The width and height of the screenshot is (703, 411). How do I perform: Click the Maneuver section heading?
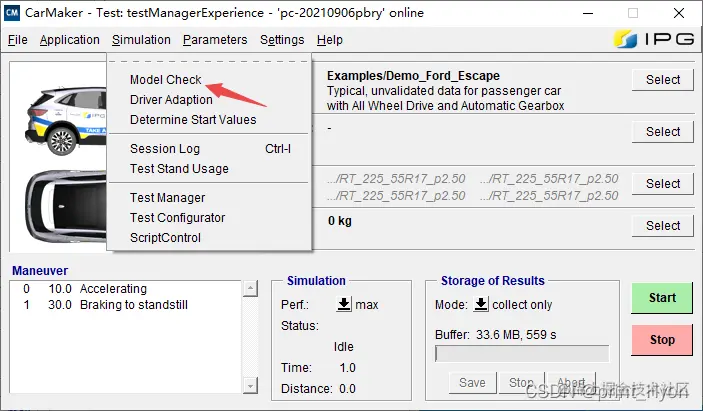tap(39, 271)
